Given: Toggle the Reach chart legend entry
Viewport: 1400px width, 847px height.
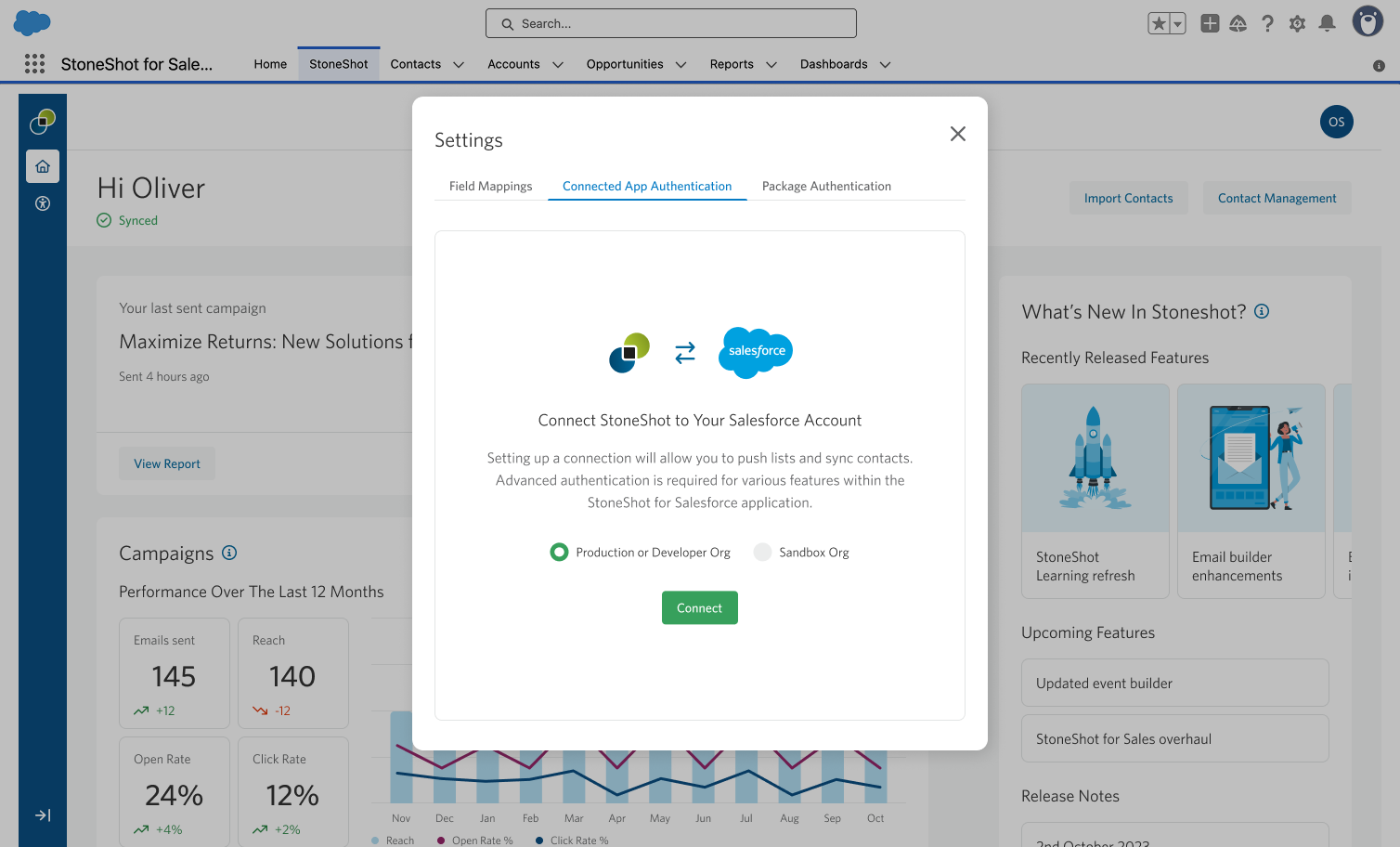Looking at the screenshot, I should 393,840.
